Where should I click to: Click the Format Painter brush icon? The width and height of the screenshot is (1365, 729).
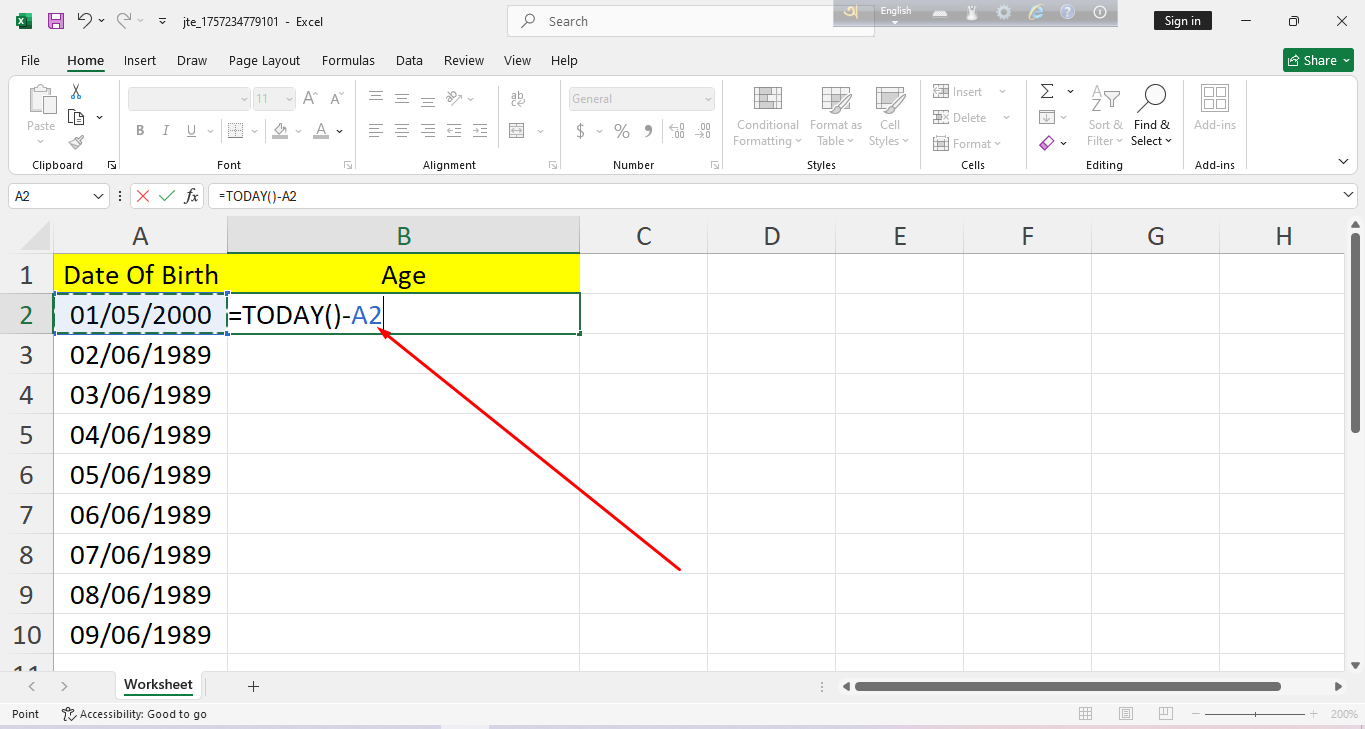tap(76, 142)
